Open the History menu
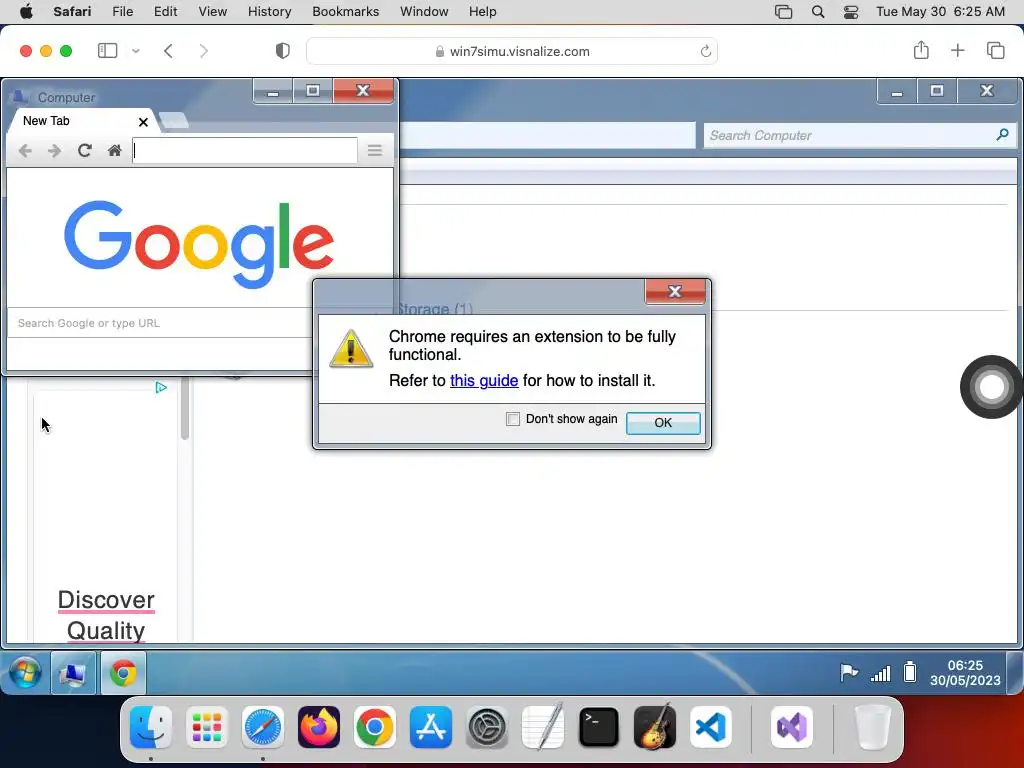The height and width of the screenshot is (768, 1024). tap(269, 12)
